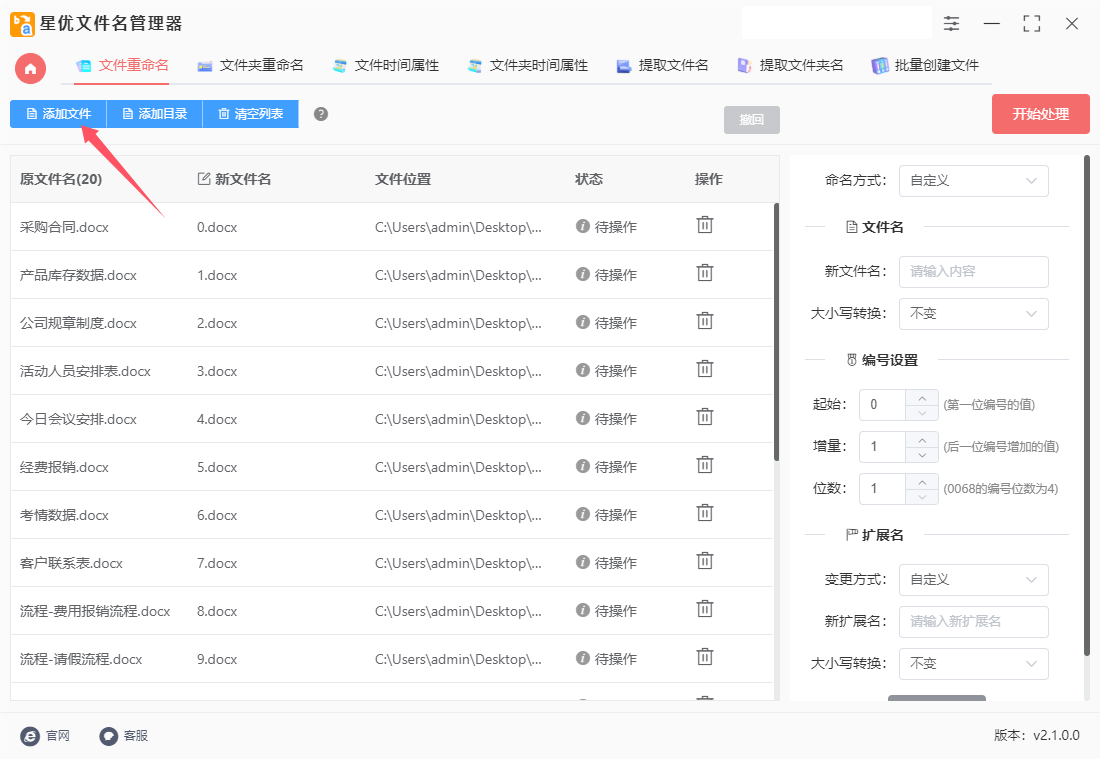Click the 新文件名 input field

973,272
